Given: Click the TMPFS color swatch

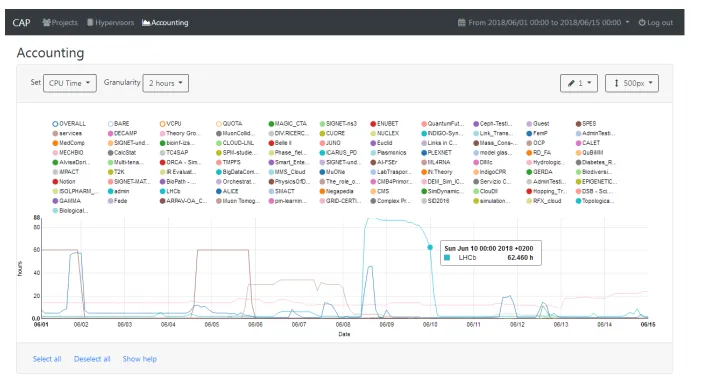Looking at the screenshot, I should 219,163.
